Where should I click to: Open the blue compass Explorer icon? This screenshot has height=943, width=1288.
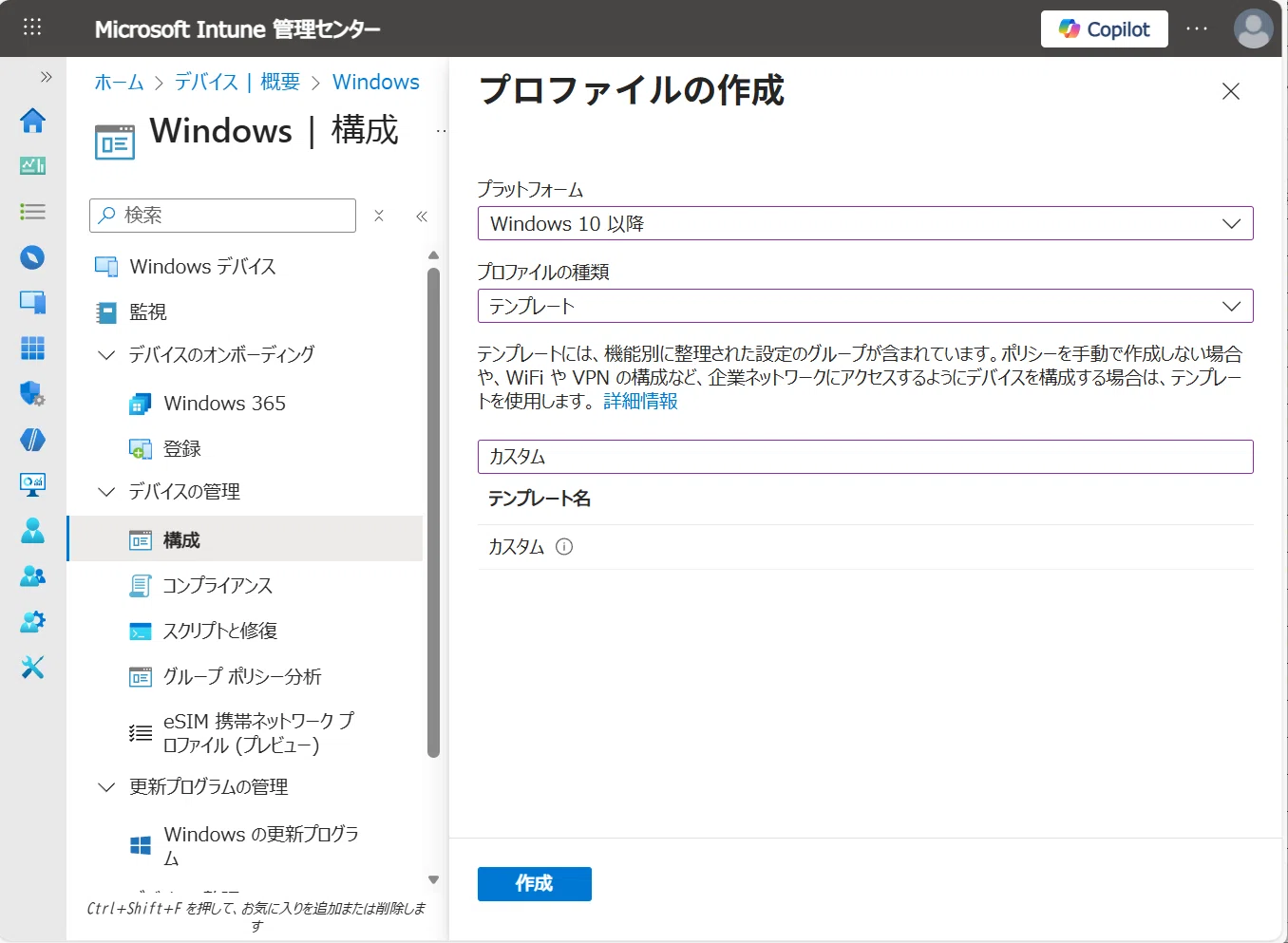pyautogui.click(x=32, y=257)
